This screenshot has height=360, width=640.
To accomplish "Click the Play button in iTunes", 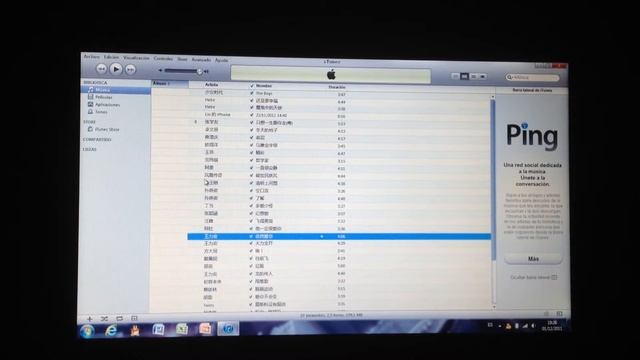I will tap(116, 69).
